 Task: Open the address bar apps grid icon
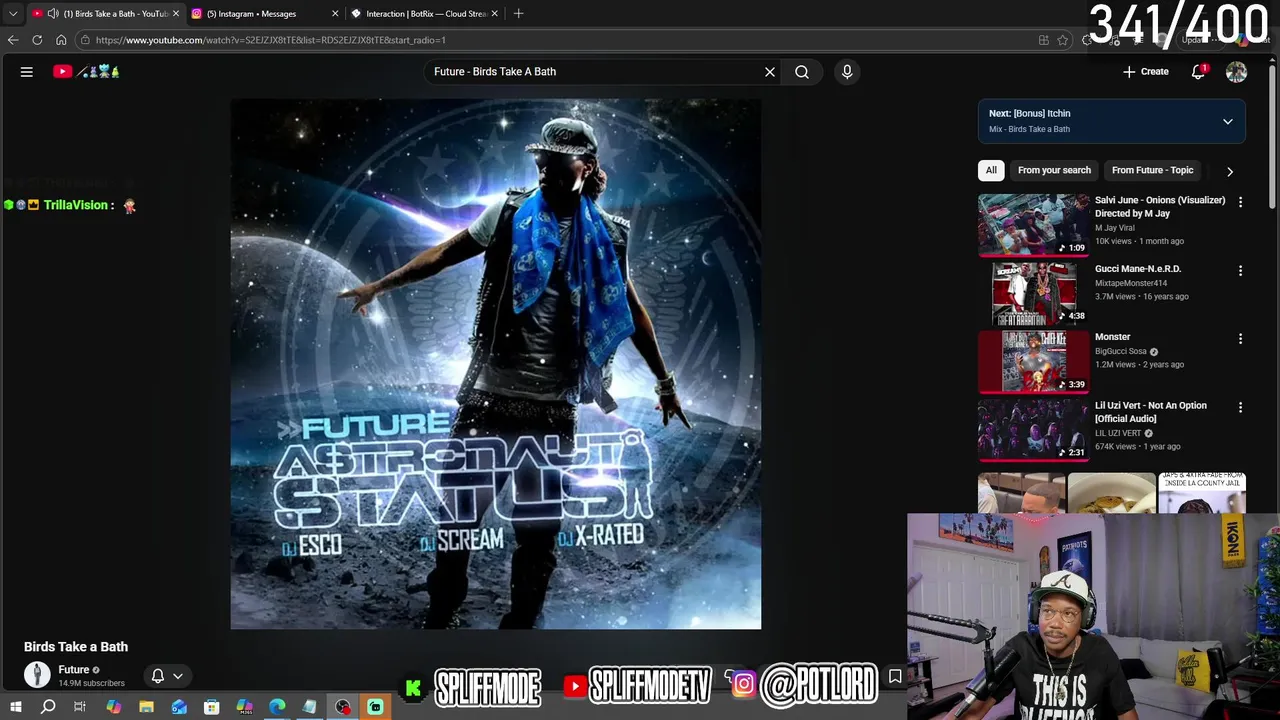pos(1044,40)
